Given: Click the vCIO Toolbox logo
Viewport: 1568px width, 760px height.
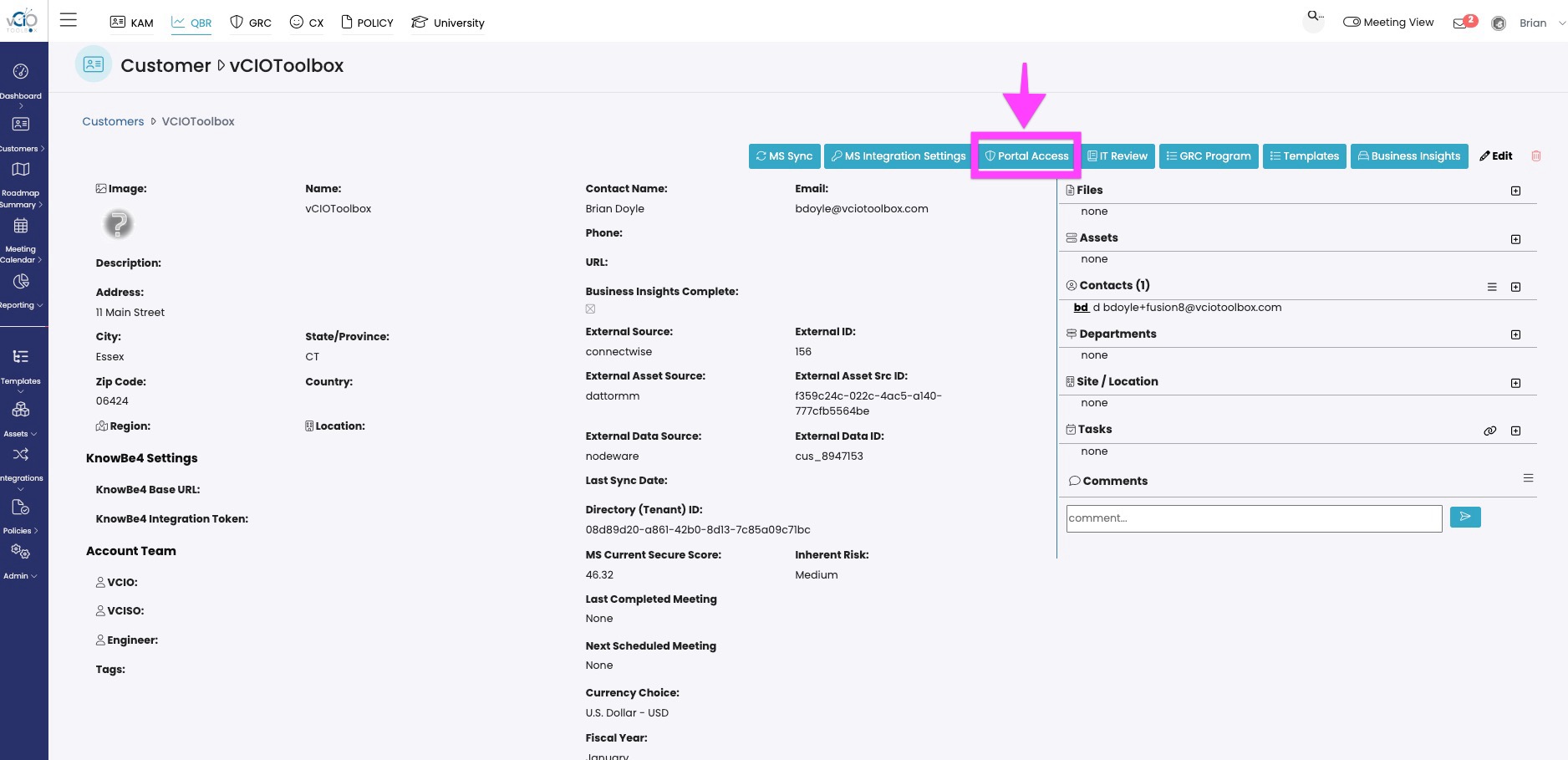Looking at the screenshot, I should point(22,19).
